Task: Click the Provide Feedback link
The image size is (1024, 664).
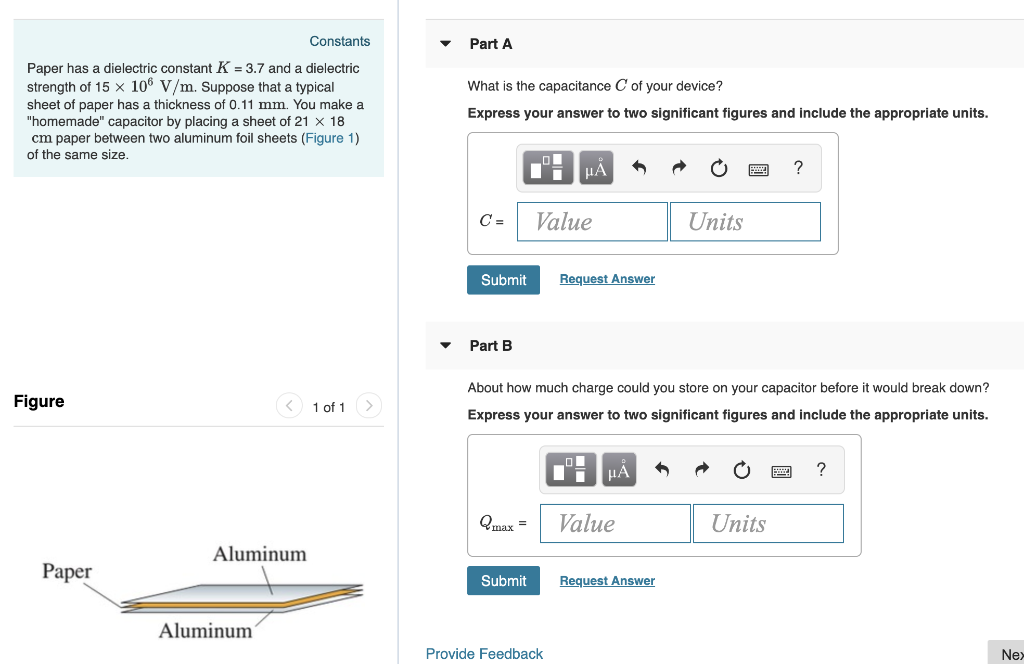Action: [x=484, y=653]
